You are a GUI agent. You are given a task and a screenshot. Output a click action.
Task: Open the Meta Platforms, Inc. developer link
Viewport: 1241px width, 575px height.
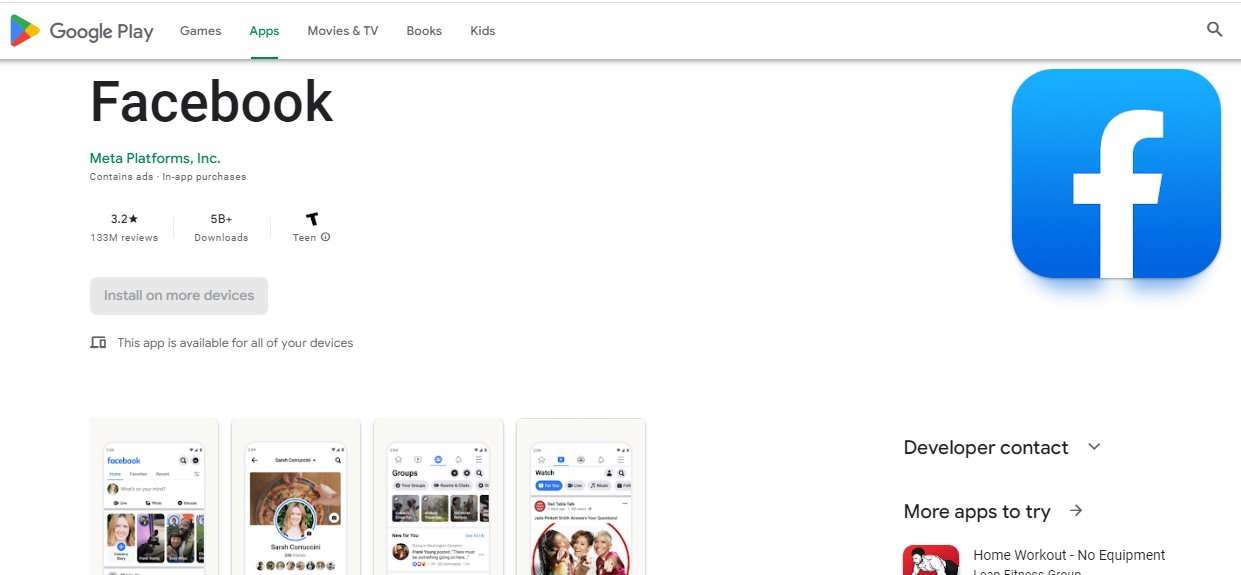click(155, 158)
